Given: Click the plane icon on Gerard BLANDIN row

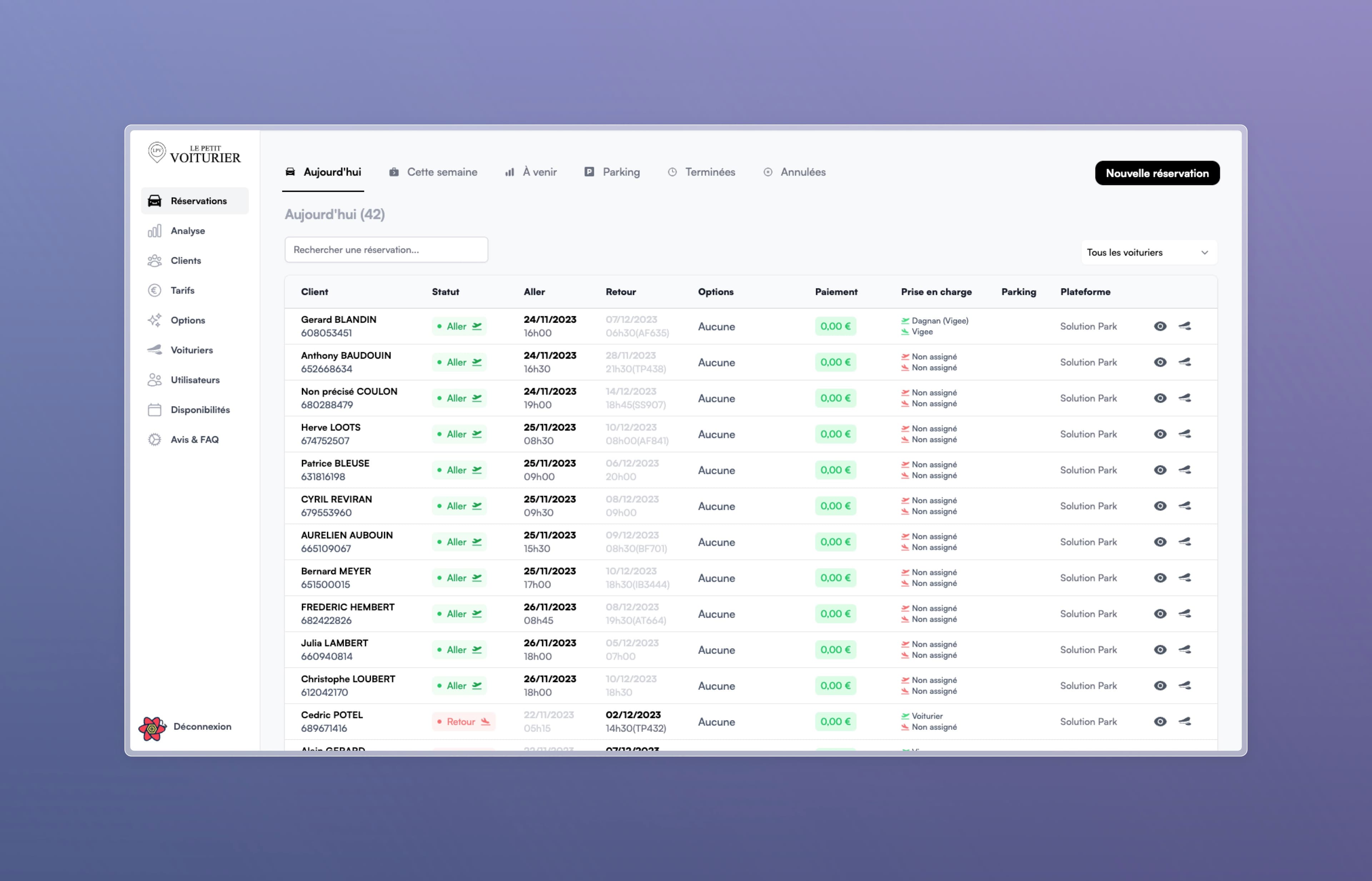Looking at the screenshot, I should [1184, 326].
